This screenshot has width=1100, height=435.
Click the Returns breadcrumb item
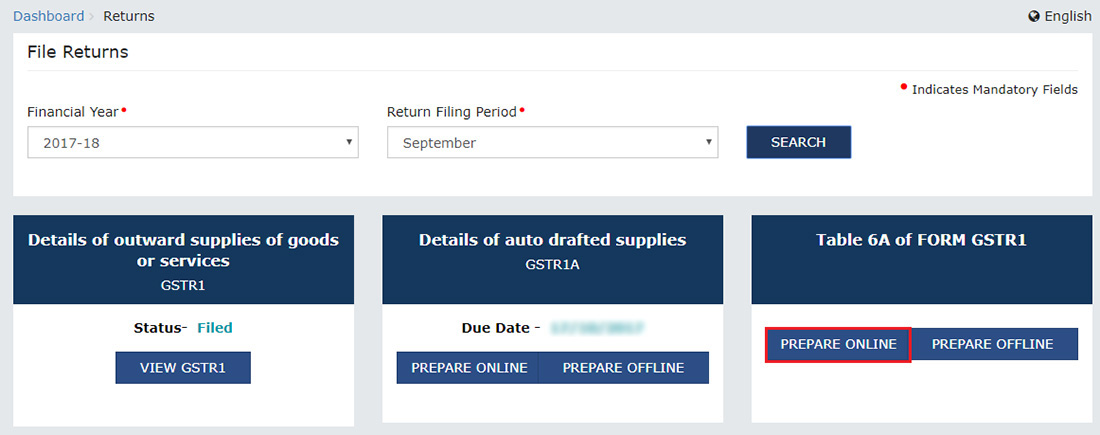129,16
